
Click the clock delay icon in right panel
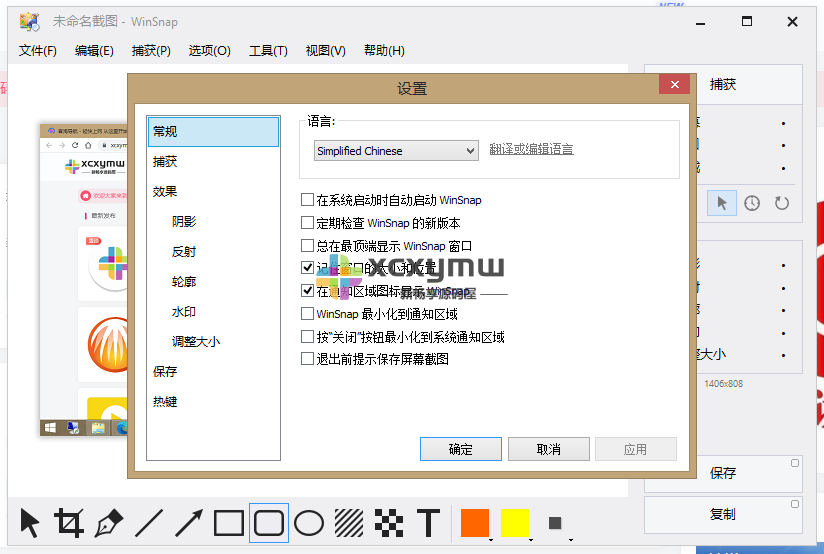(x=751, y=203)
